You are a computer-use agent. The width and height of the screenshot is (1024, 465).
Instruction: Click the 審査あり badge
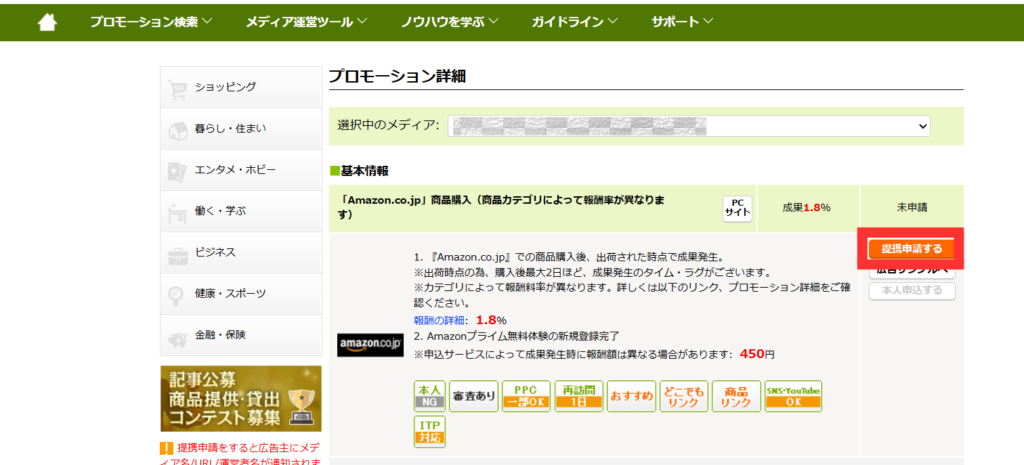point(473,396)
